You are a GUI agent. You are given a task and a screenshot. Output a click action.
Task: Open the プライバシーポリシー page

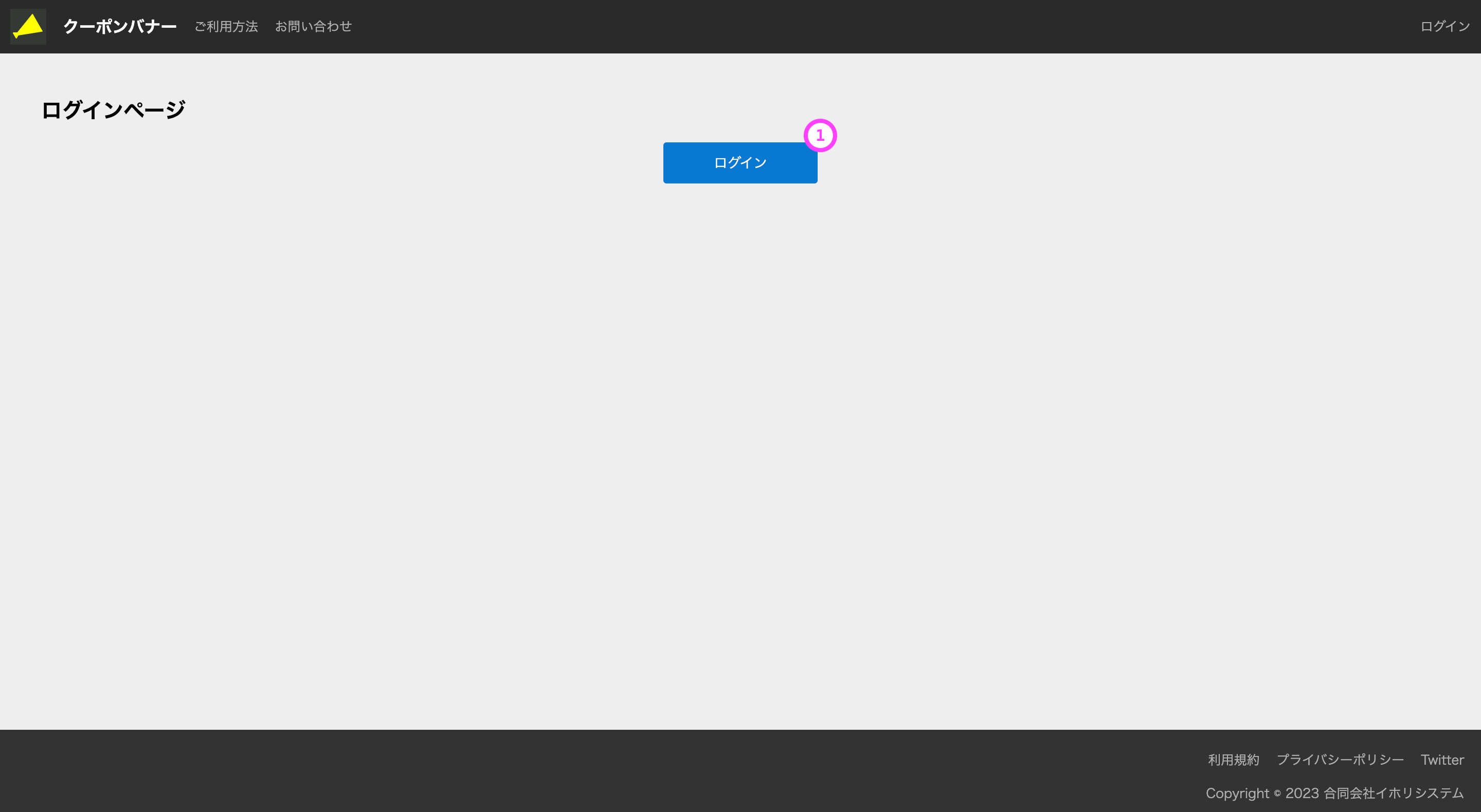pos(1341,760)
